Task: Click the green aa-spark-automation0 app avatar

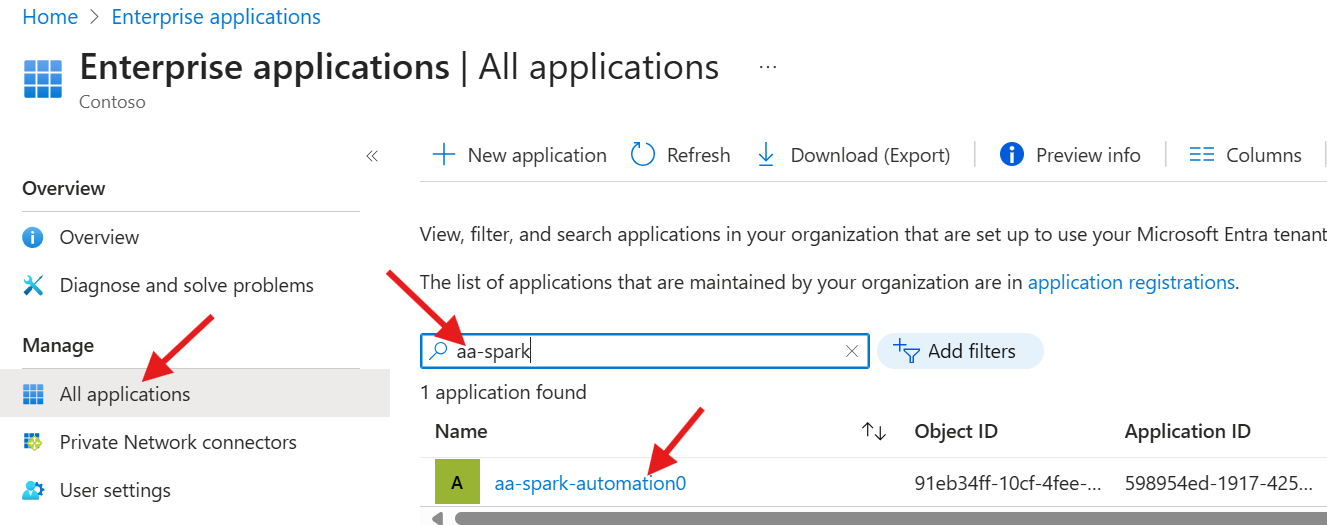Action: 457,483
